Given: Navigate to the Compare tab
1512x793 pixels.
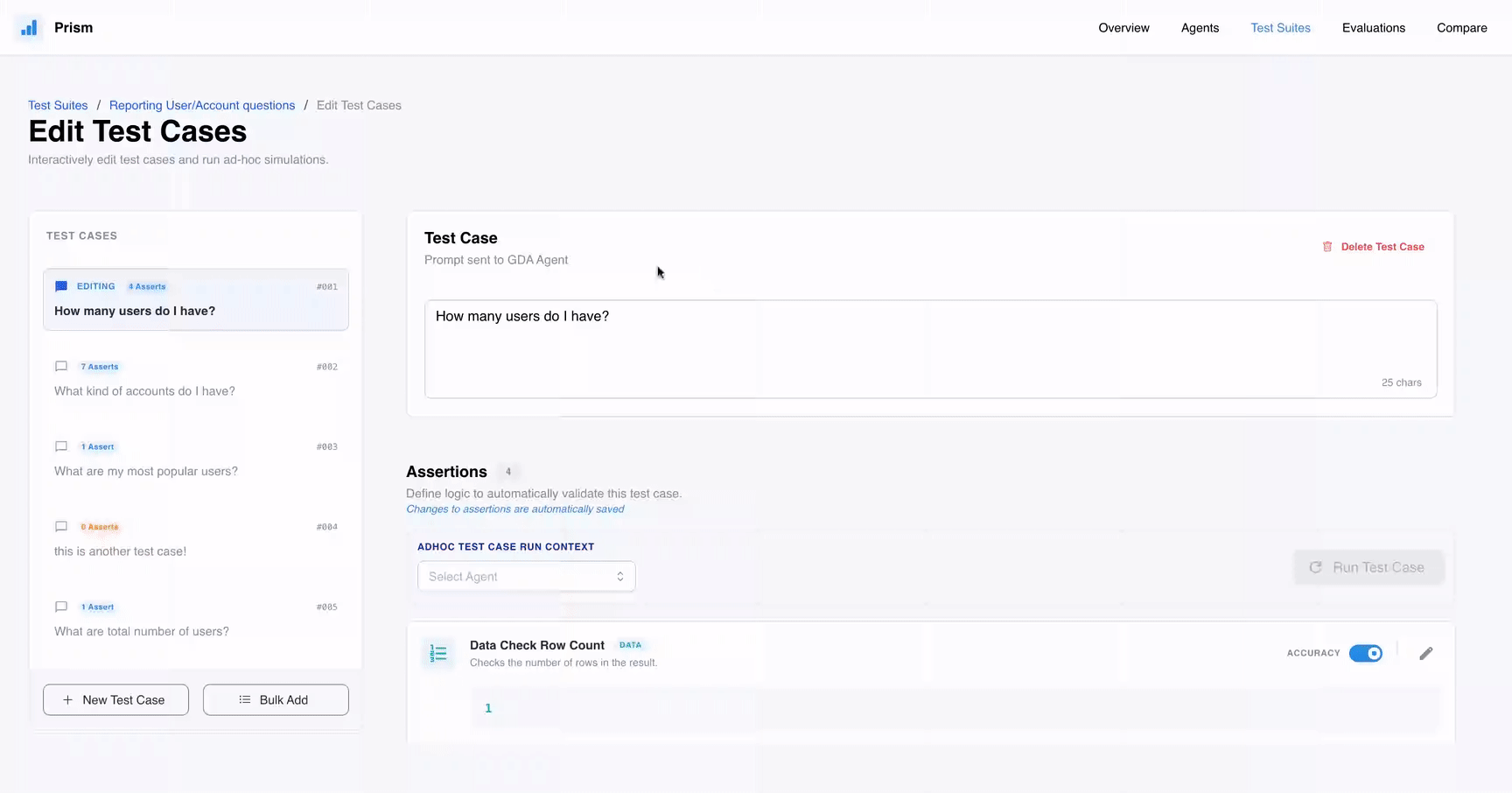Looking at the screenshot, I should 1462,28.
